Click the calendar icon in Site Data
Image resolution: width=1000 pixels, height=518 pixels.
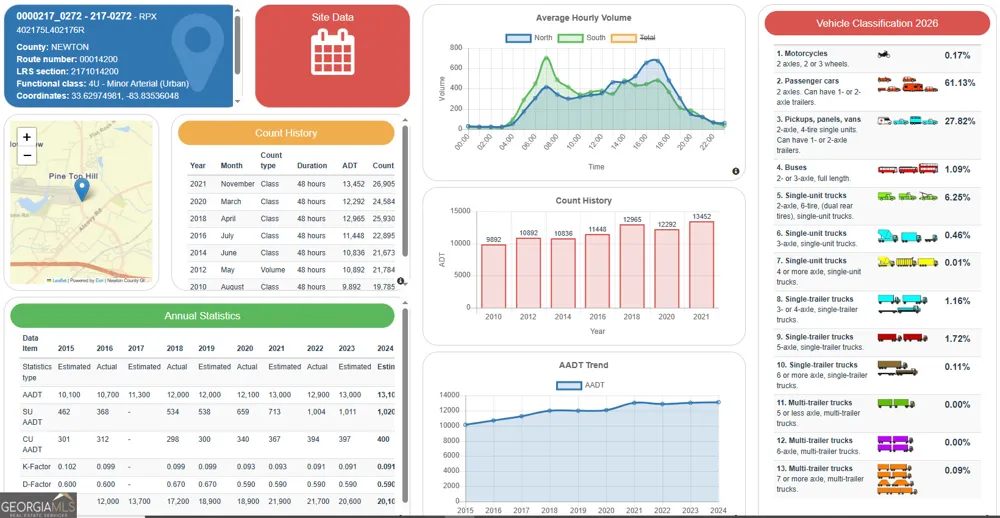332,52
